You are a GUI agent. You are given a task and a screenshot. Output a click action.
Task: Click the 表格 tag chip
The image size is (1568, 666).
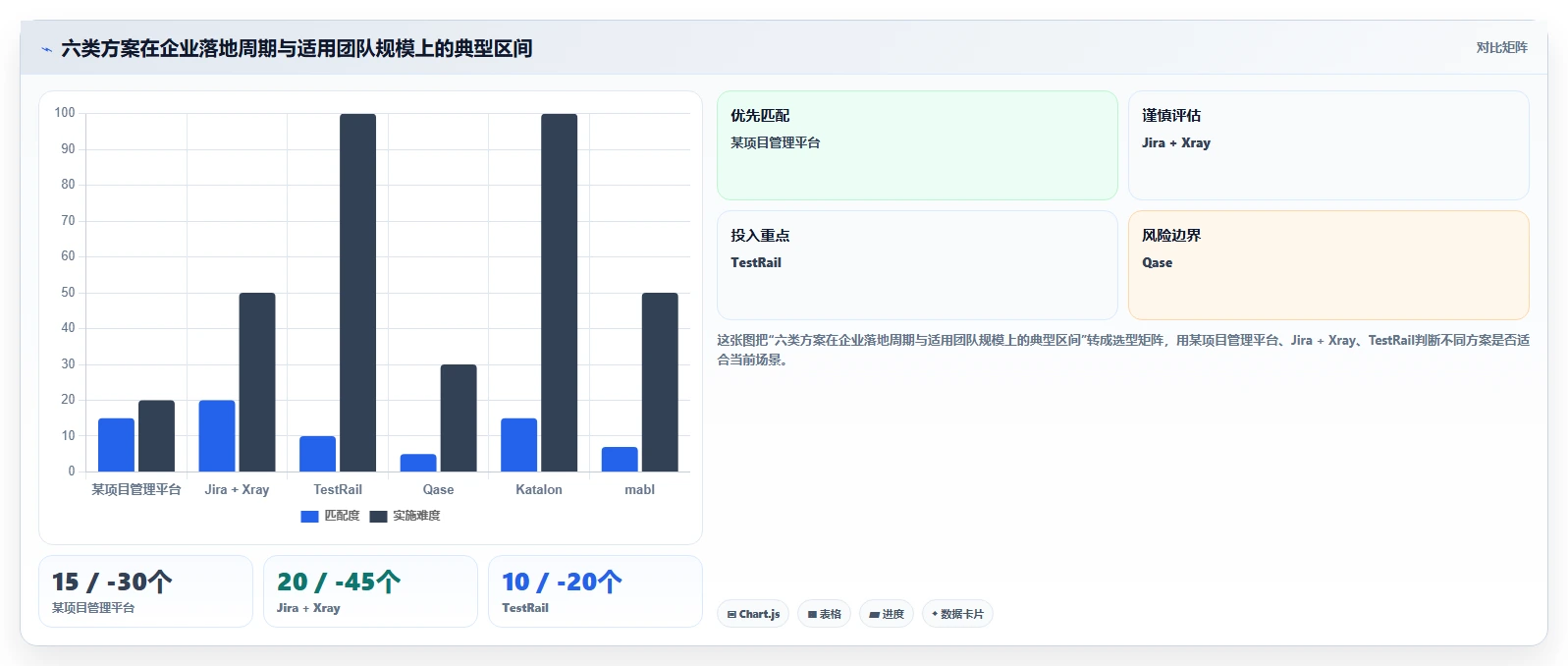click(x=824, y=614)
